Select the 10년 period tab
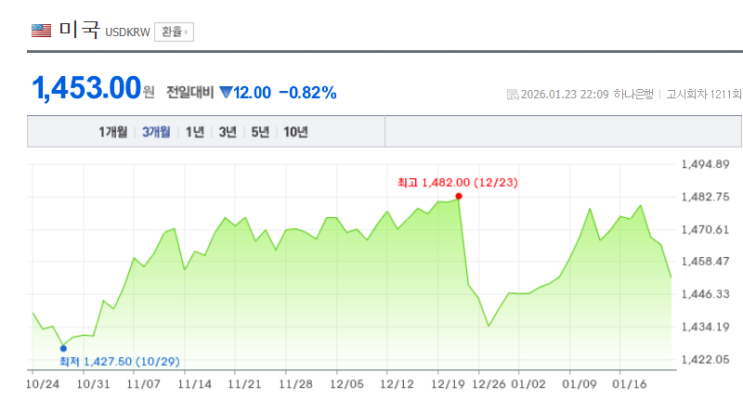Viewport: 743px width, 398px height. pyautogui.click(x=296, y=132)
